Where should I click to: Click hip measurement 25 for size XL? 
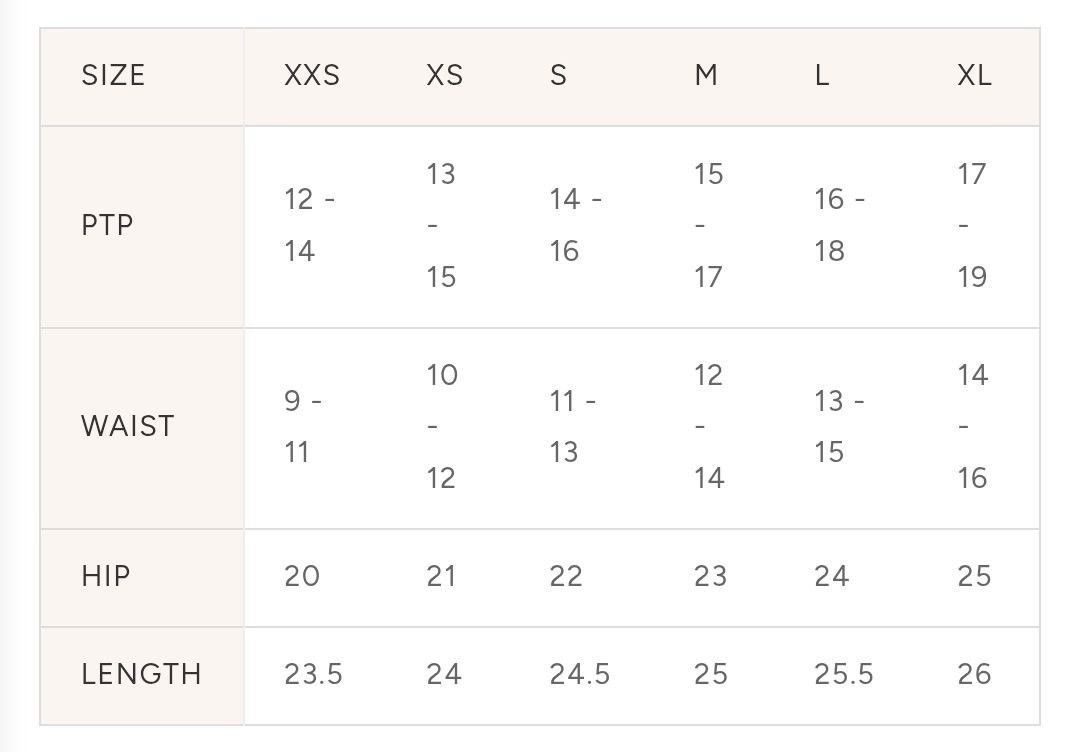(974, 576)
